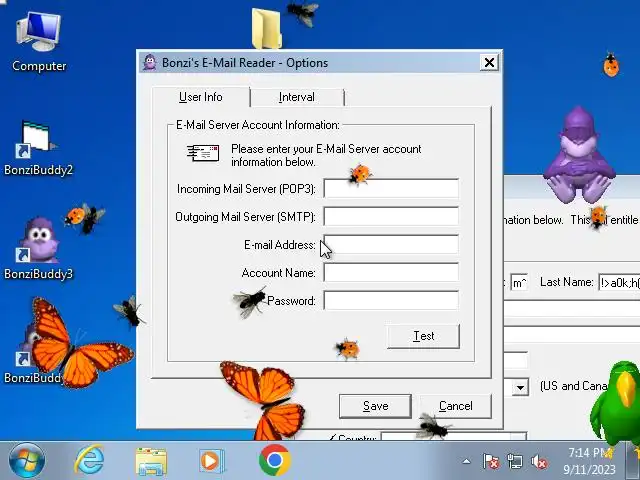
Task: Click into the Password field
Action: 391,300
